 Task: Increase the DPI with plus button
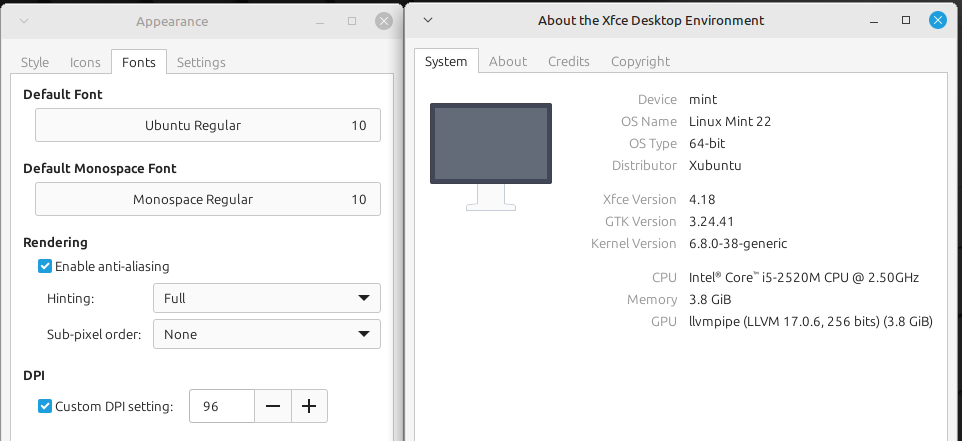point(309,406)
